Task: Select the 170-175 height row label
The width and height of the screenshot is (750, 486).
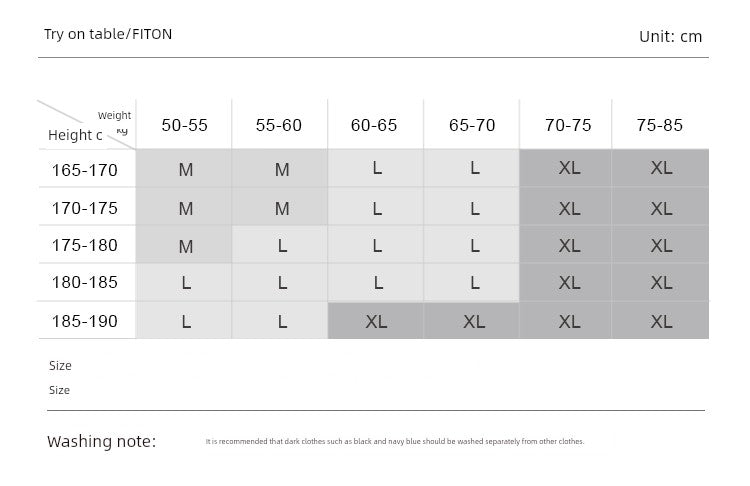Action: (x=85, y=208)
